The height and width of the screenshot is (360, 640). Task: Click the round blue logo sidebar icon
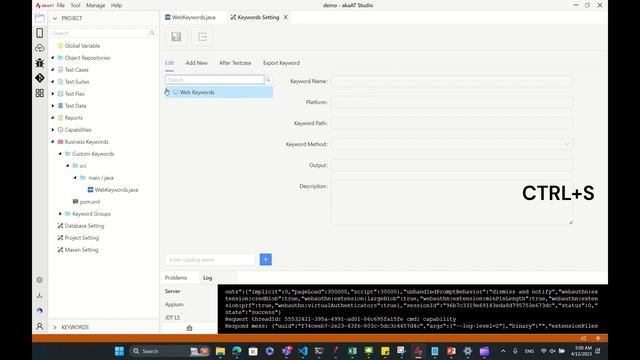click(40, 311)
